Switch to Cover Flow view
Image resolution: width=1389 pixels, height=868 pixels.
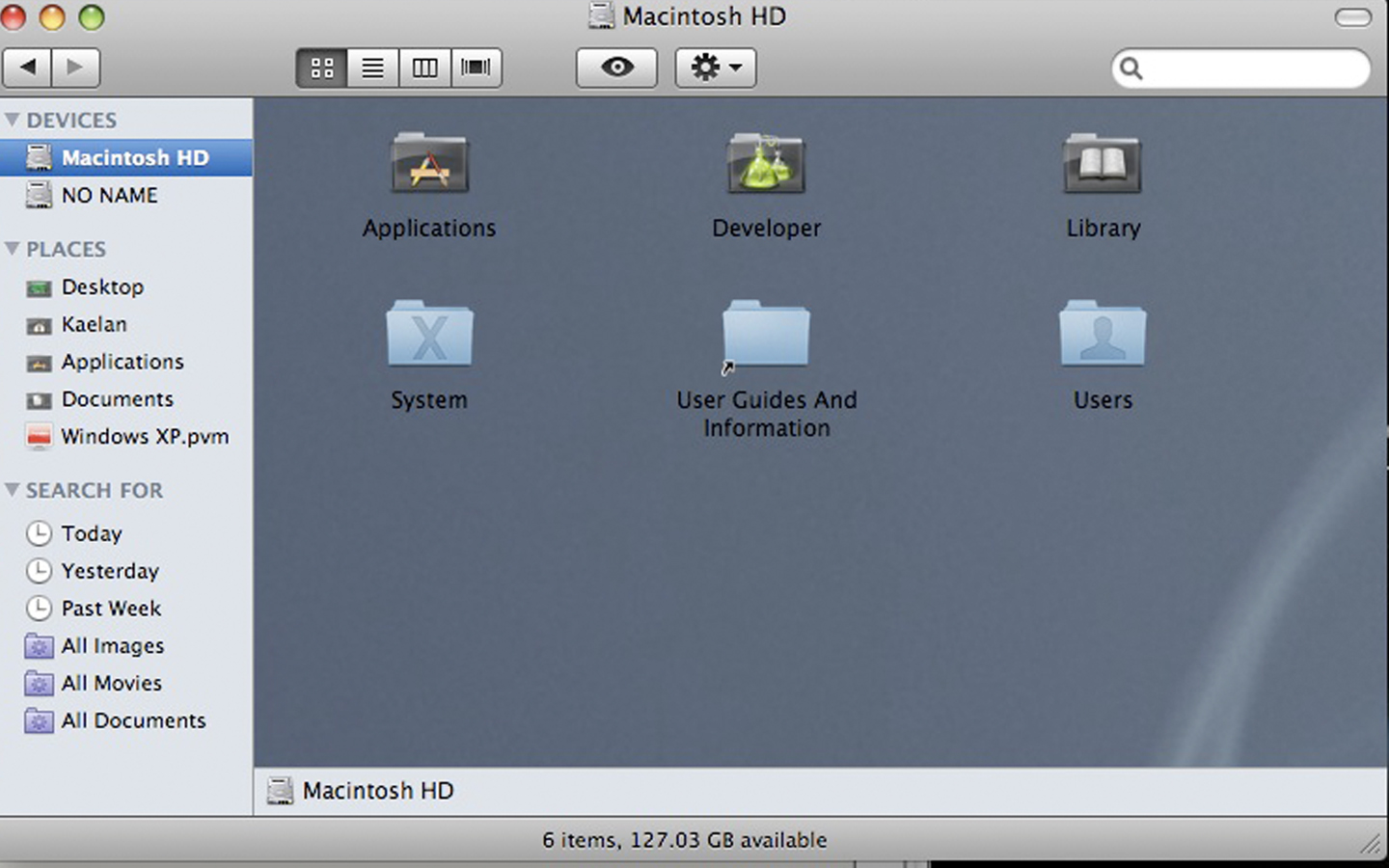[476, 68]
